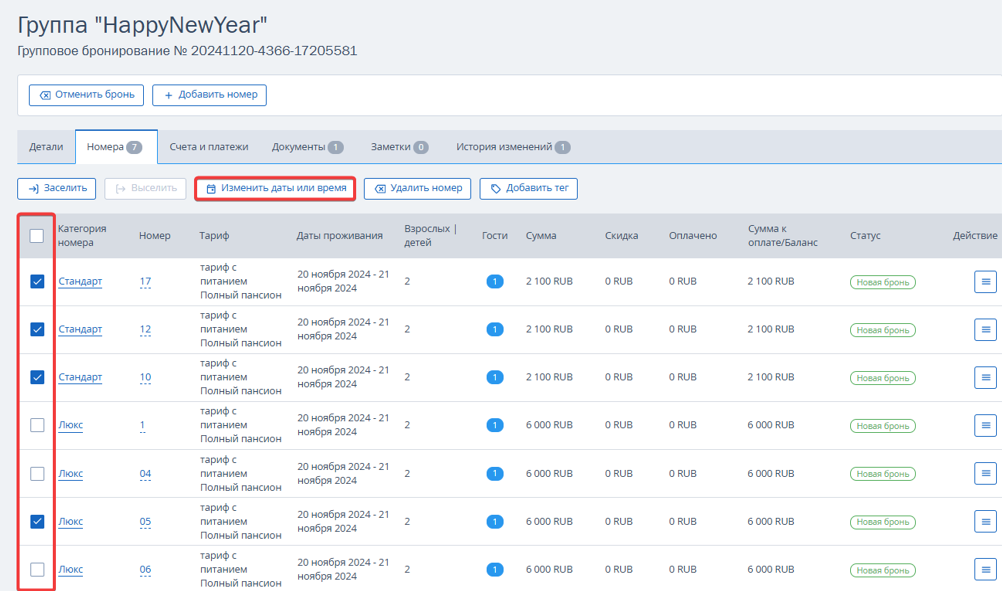Click guest count badge for room 12

click(x=495, y=330)
